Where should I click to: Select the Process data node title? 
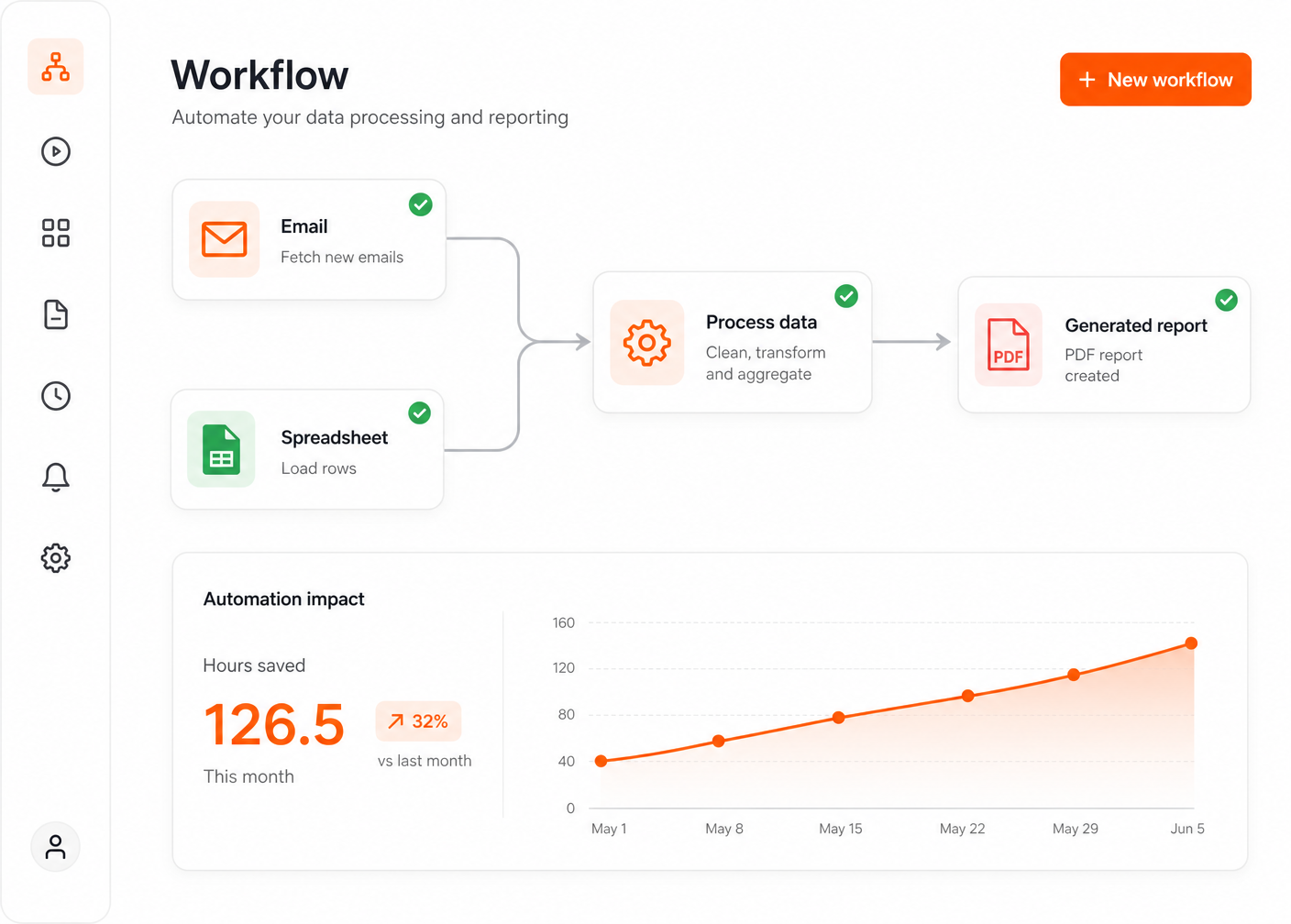click(x=761, y=323)
